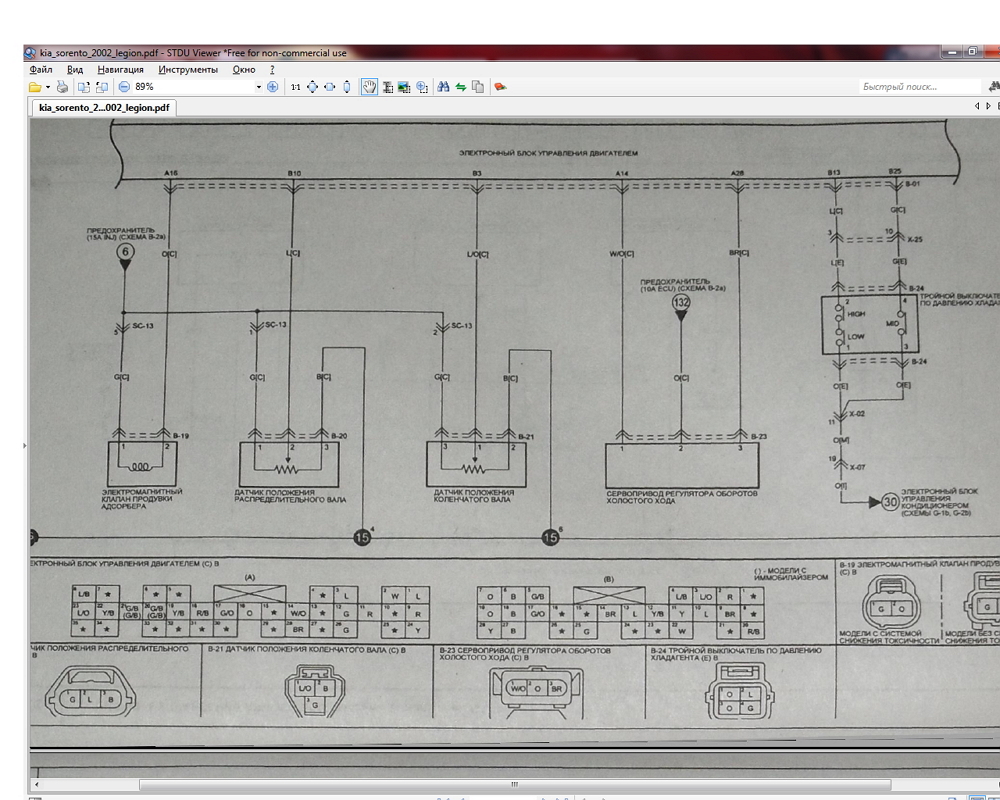Click the fit to width icon

point(330,87)
